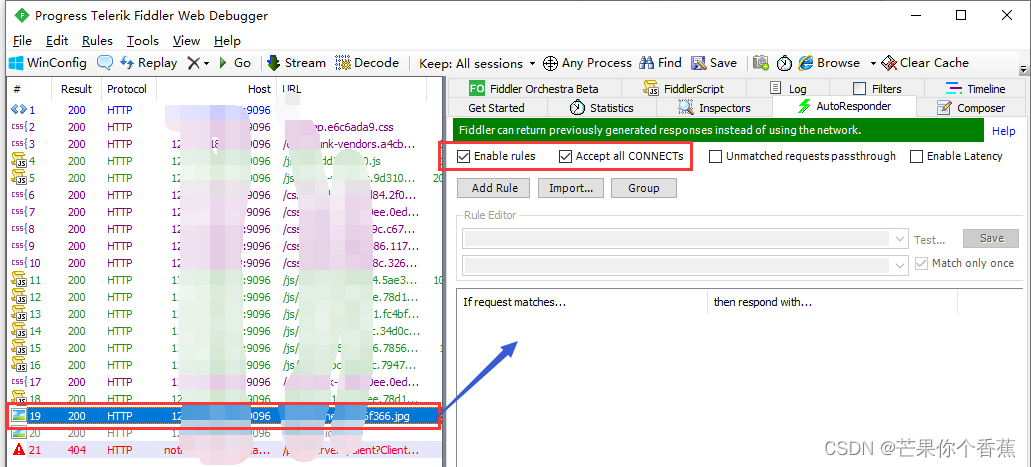
Task: Click the 'then respond with...' column header
Action: pos(832,303)
